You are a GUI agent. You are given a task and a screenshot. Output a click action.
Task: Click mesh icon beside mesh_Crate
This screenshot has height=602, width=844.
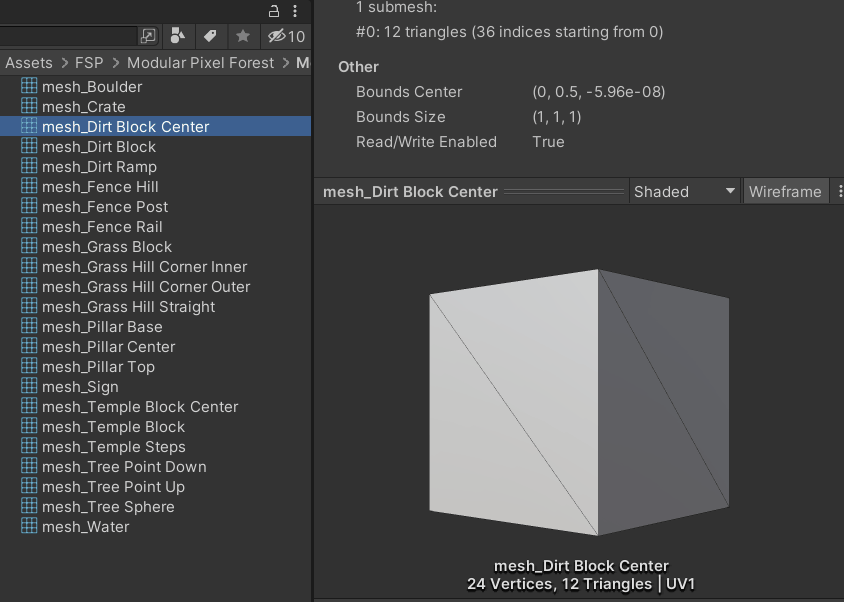(29, 106)
